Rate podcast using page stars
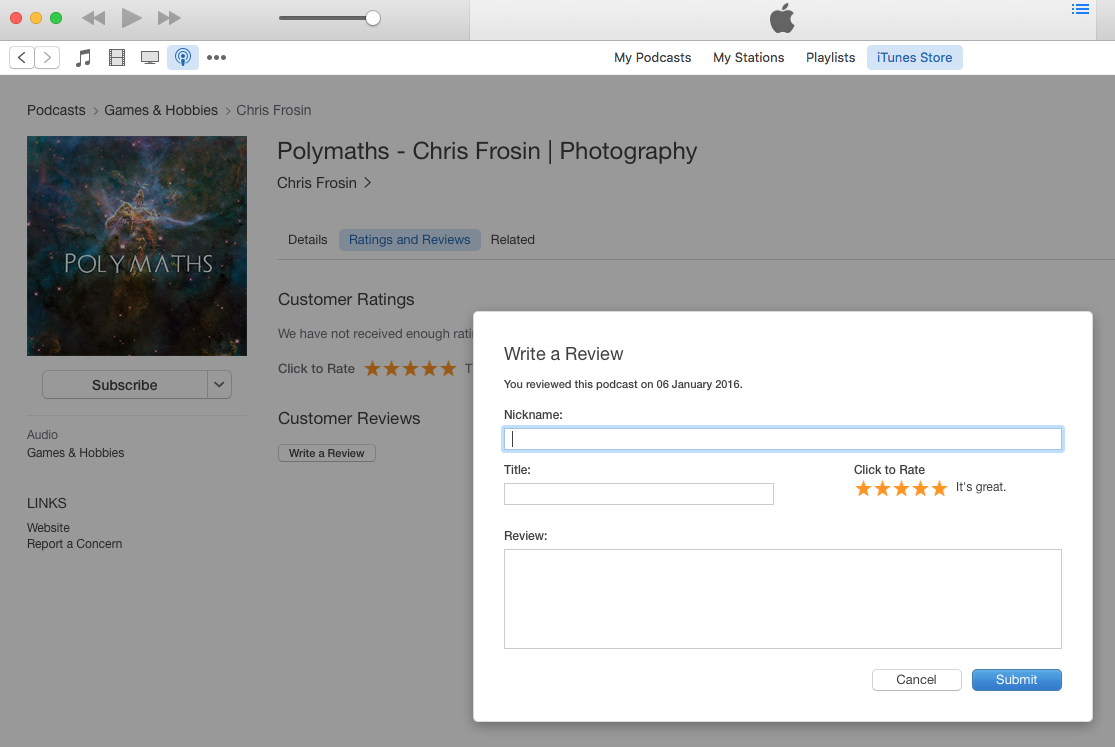Image resolution: width=1115 pixels, height=747 pixels. 410,369
